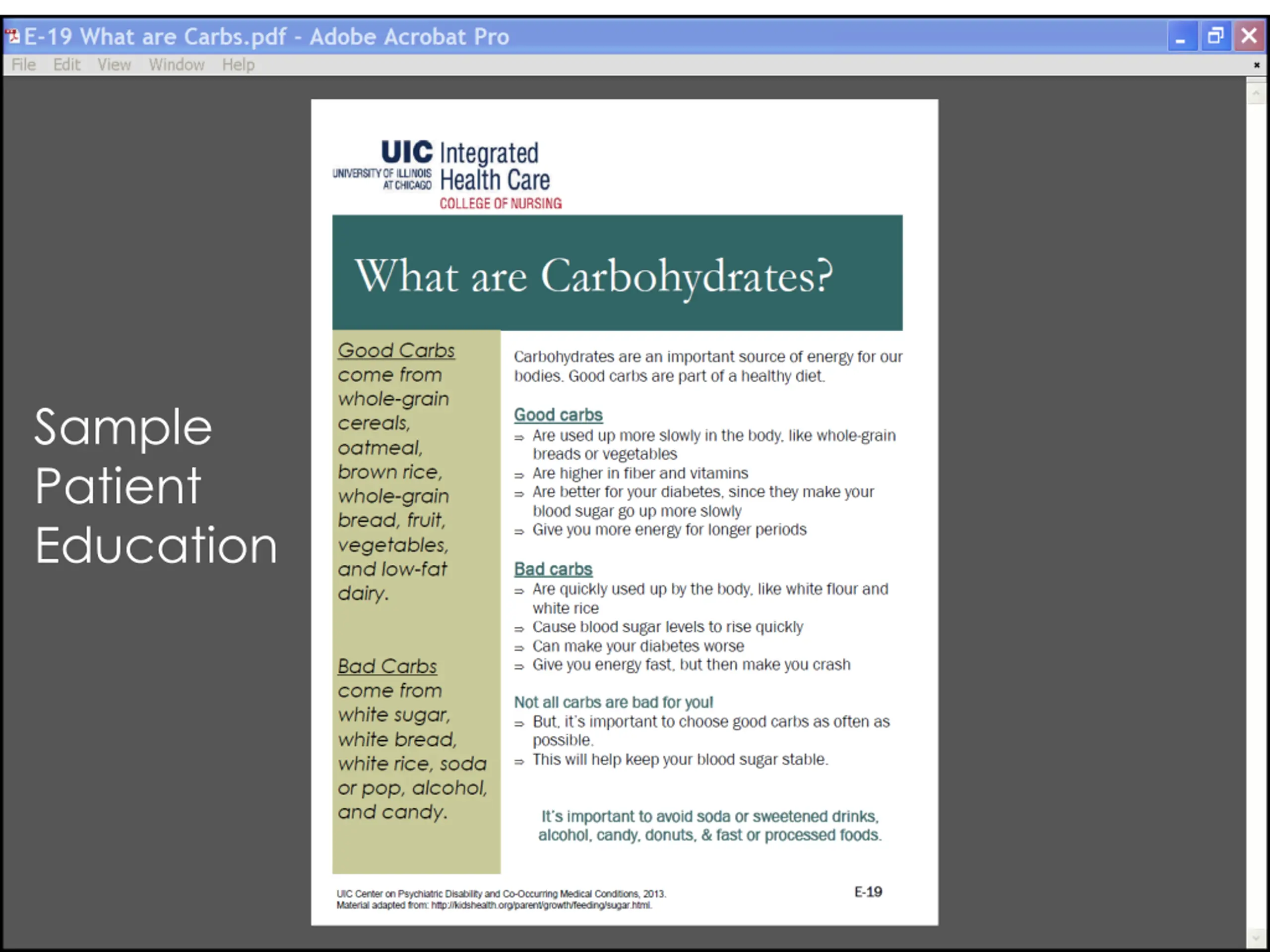The image size is (1270, 952).
Task: Click 'Are higher in fiber and vitamins' bullet
Action: (x=640, y=473)
